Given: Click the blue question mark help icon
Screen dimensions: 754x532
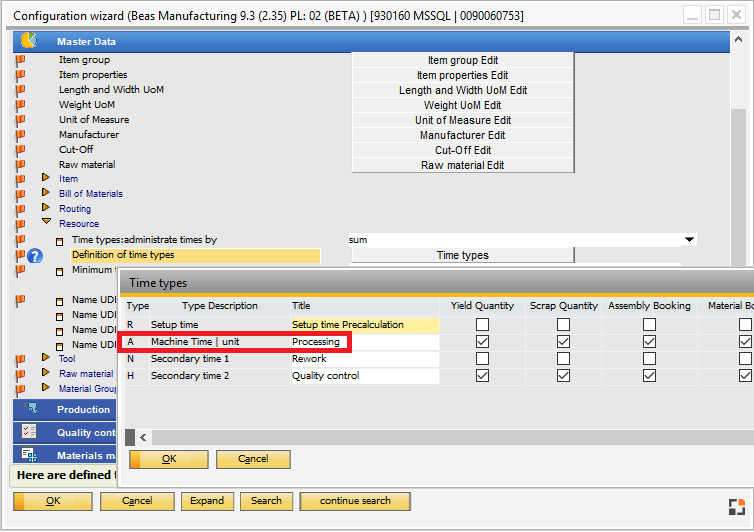Looking at the screenshot, I should tap(35, 256).
